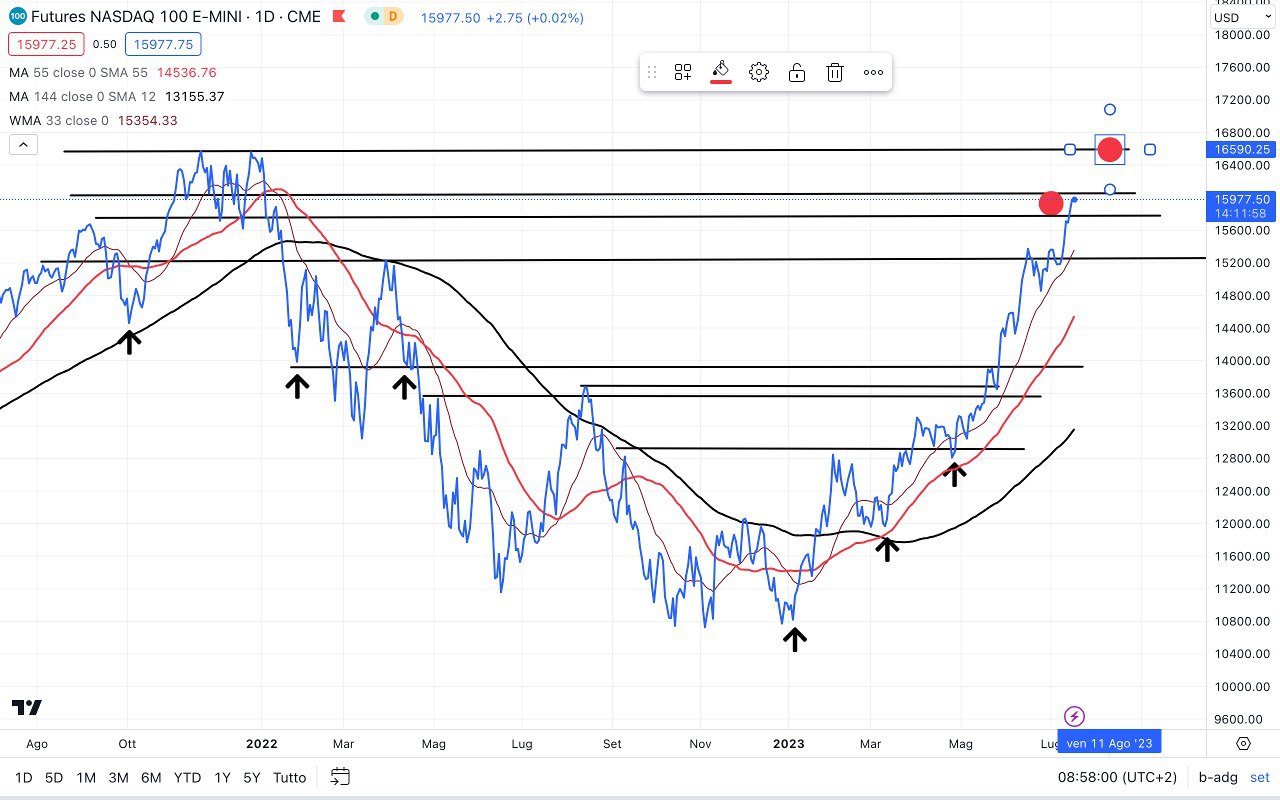Select the Tutto time range

[x=289, y=777]
